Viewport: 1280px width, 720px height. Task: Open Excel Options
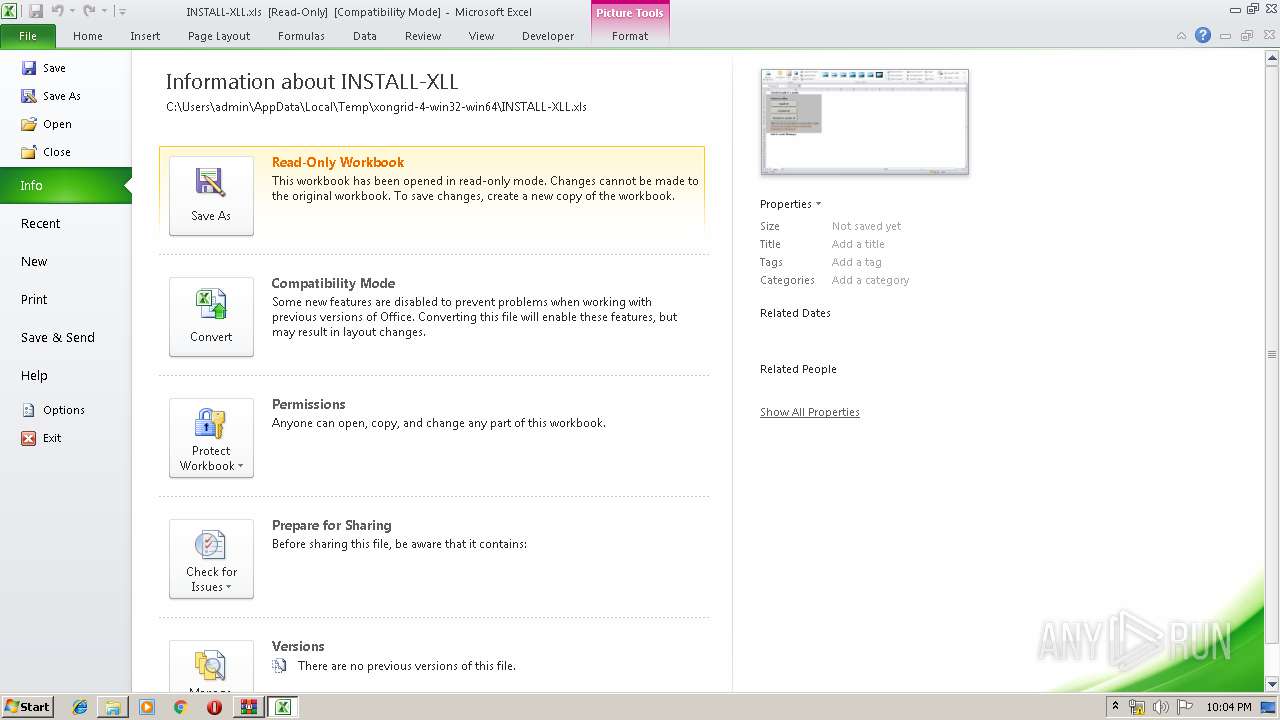coord(53,410)
